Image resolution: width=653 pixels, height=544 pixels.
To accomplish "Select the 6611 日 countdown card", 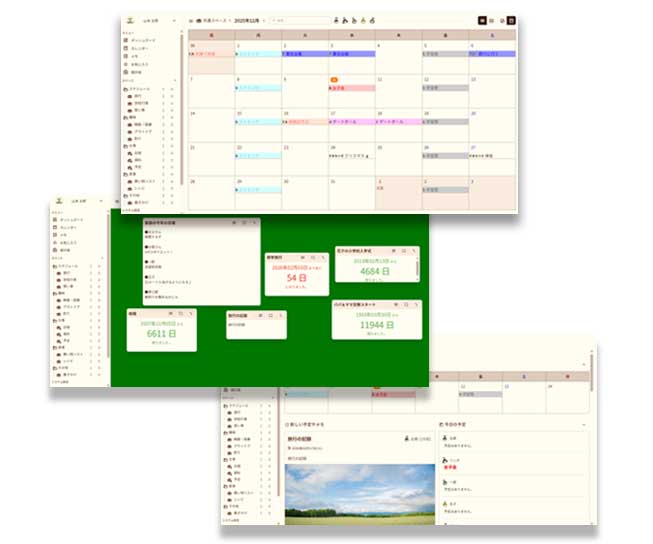I will coord(157,332).
